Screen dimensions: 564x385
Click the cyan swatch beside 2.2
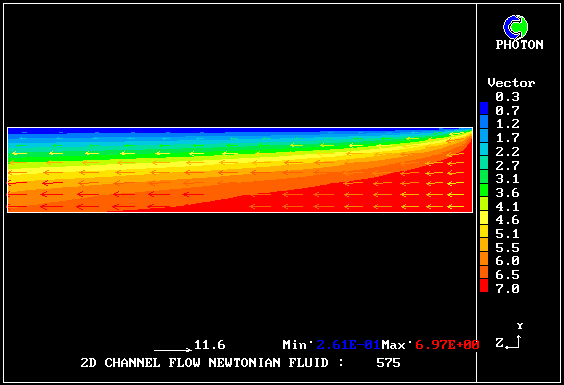click(484, 149)
